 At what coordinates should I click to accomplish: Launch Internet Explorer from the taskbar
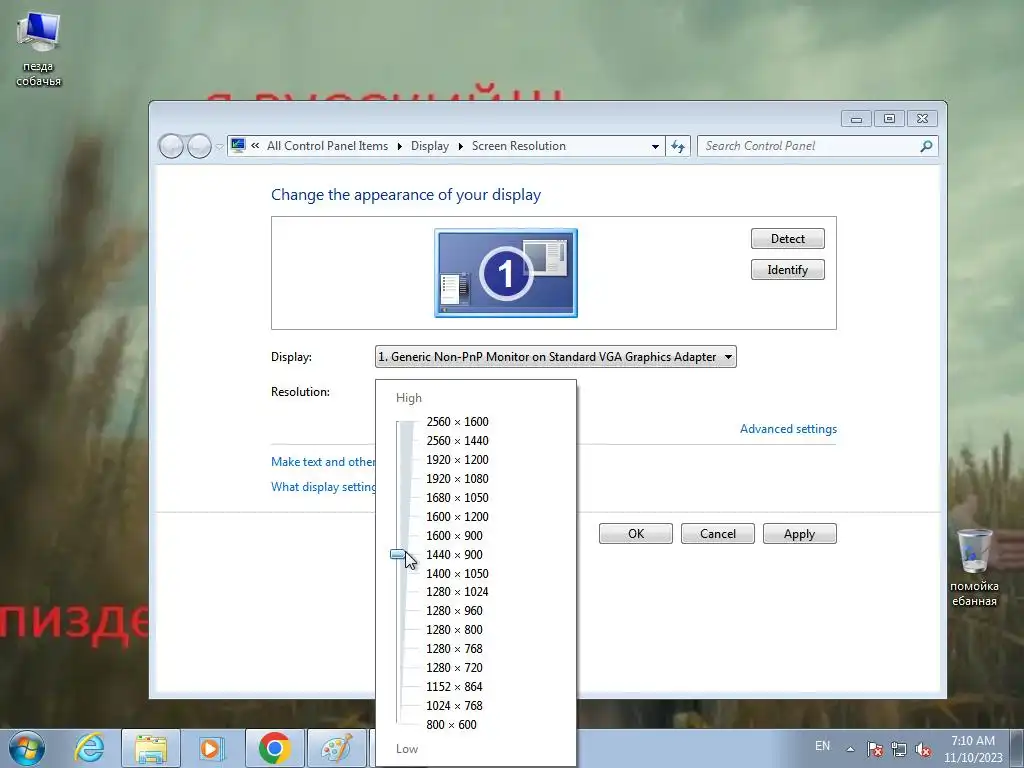(x=89, y=748)
